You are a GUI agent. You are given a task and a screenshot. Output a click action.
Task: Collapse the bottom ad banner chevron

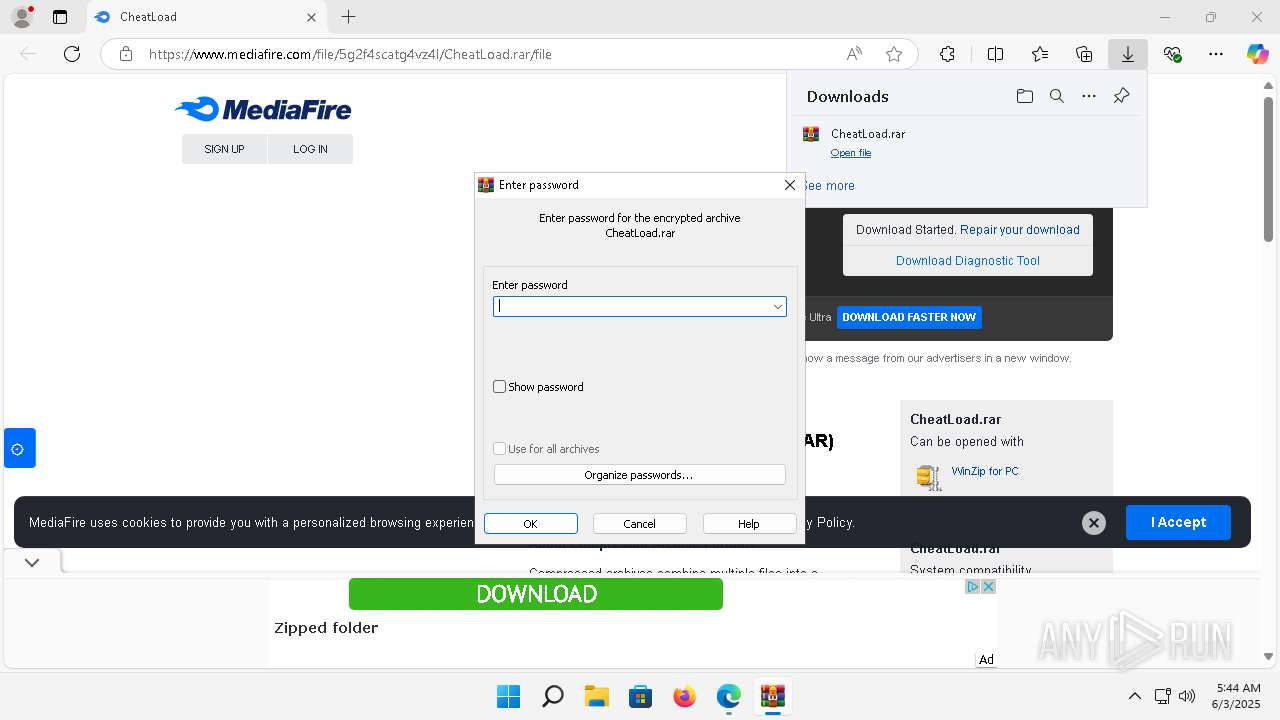tap(32, 562)
